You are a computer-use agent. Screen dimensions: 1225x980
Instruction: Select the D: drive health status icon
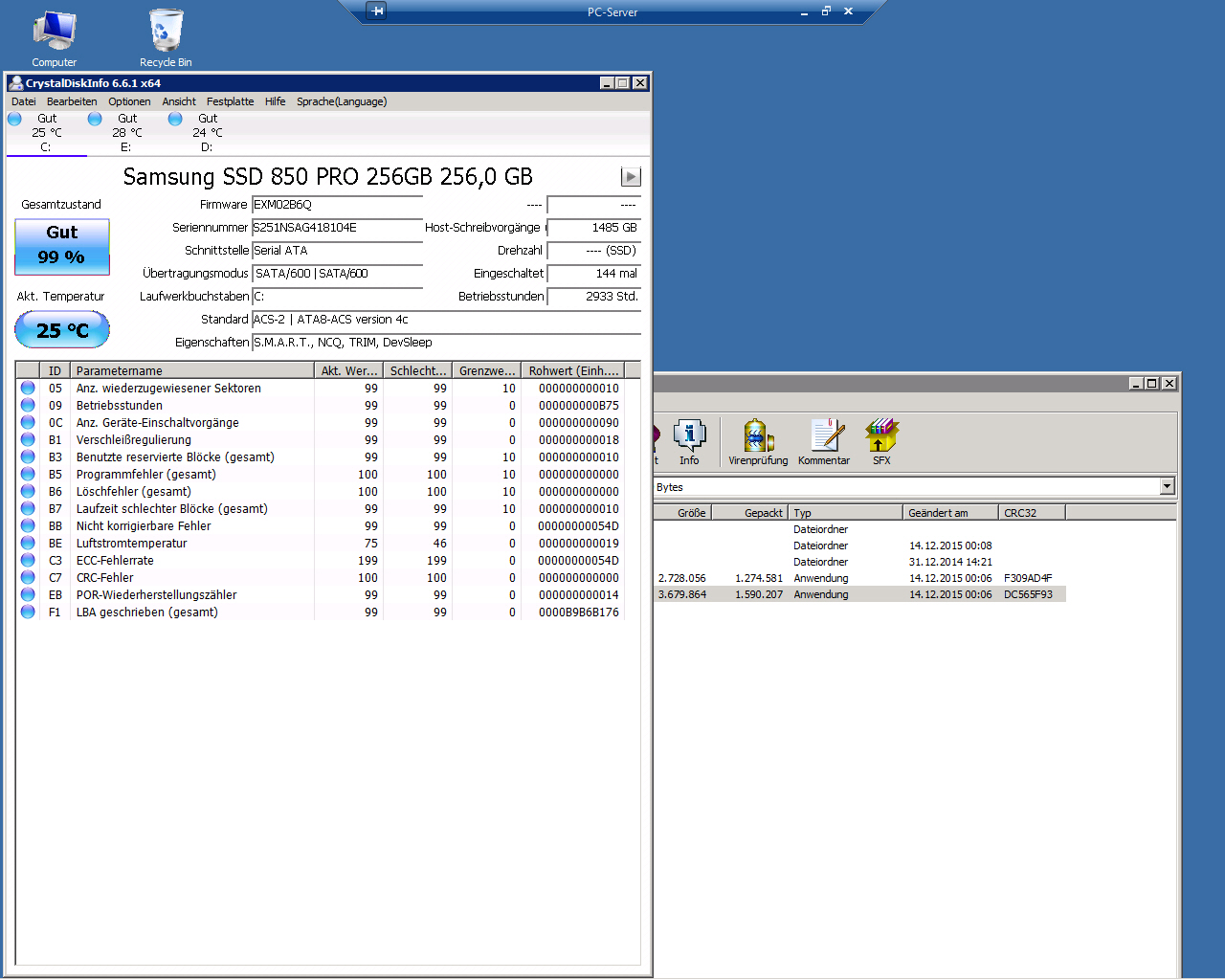[175, 119]
